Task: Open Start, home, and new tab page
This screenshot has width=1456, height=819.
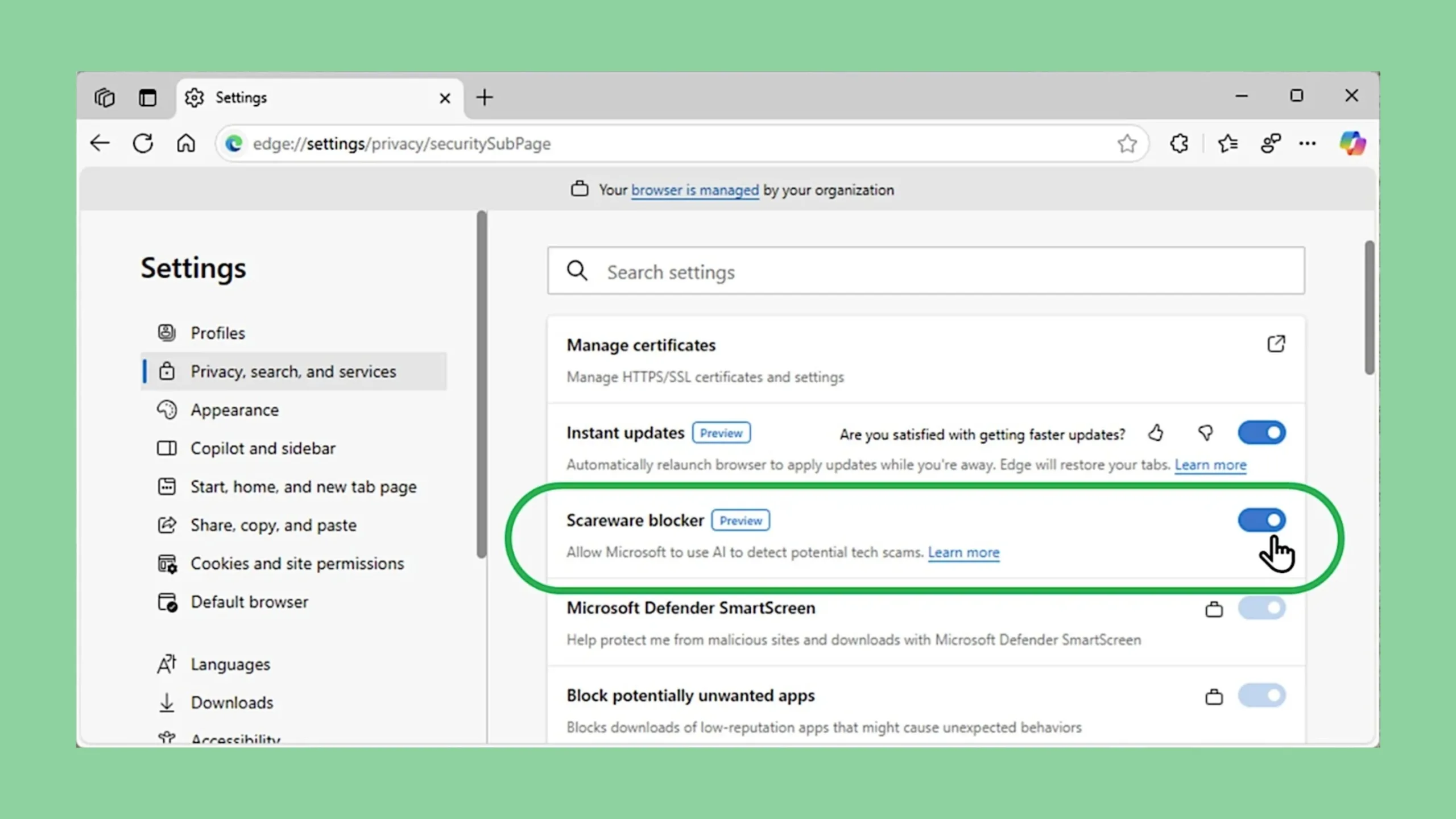Action: coord(293,487)
